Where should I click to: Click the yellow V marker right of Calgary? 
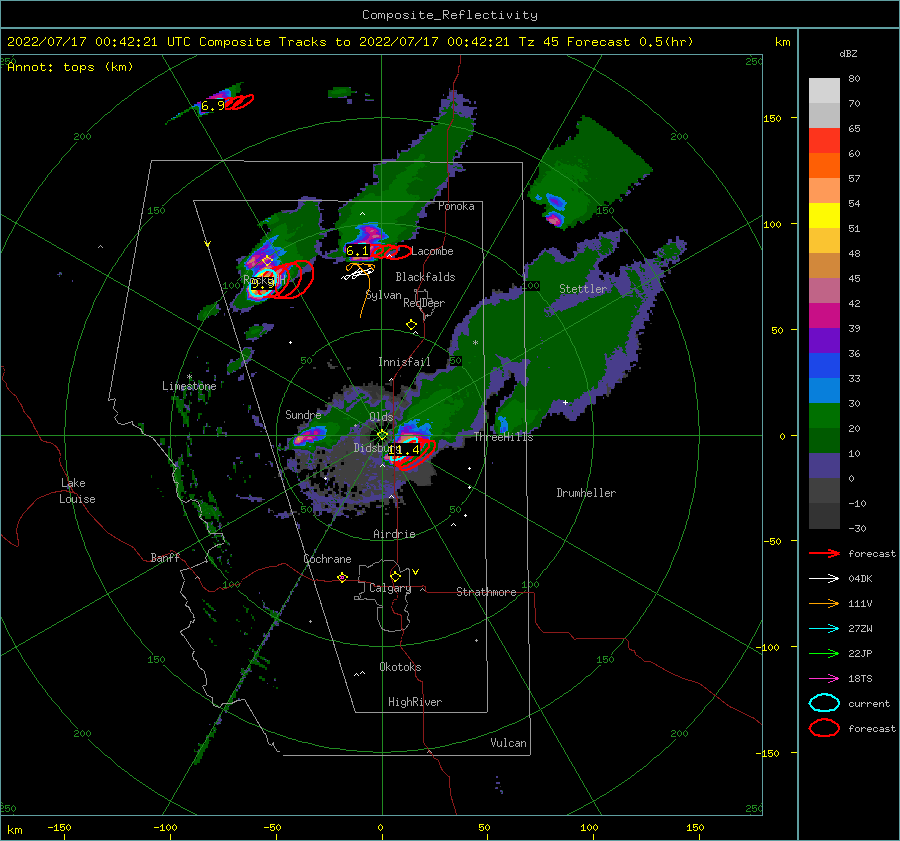click(416, 572)
